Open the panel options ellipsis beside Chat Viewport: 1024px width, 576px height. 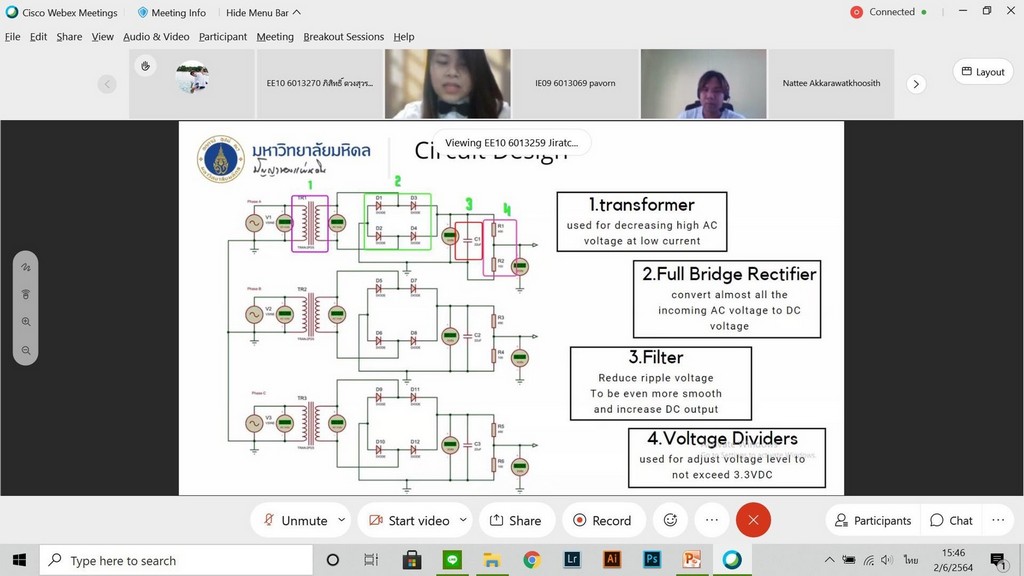[x=997, y=520]
